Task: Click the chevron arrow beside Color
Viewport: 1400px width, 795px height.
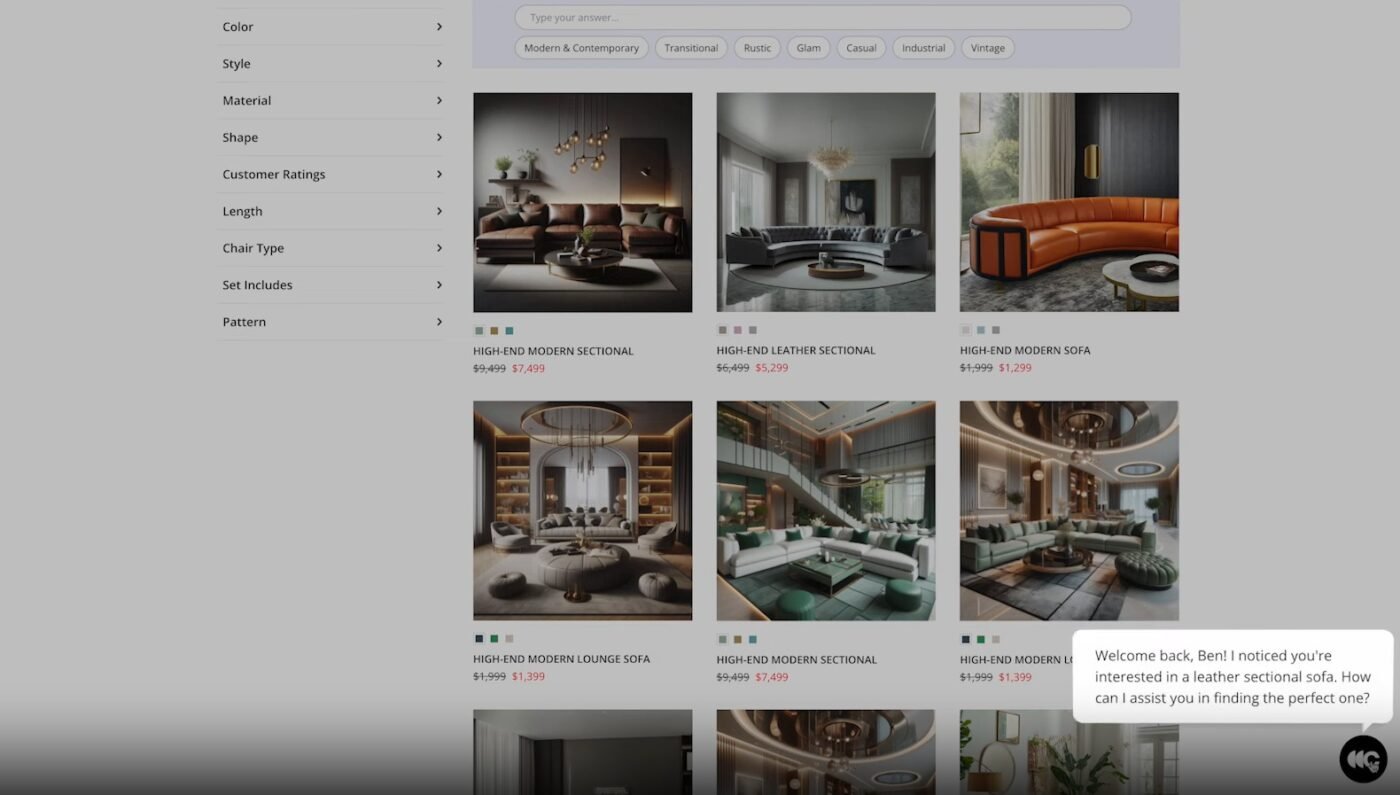Action: click(439, 27)
